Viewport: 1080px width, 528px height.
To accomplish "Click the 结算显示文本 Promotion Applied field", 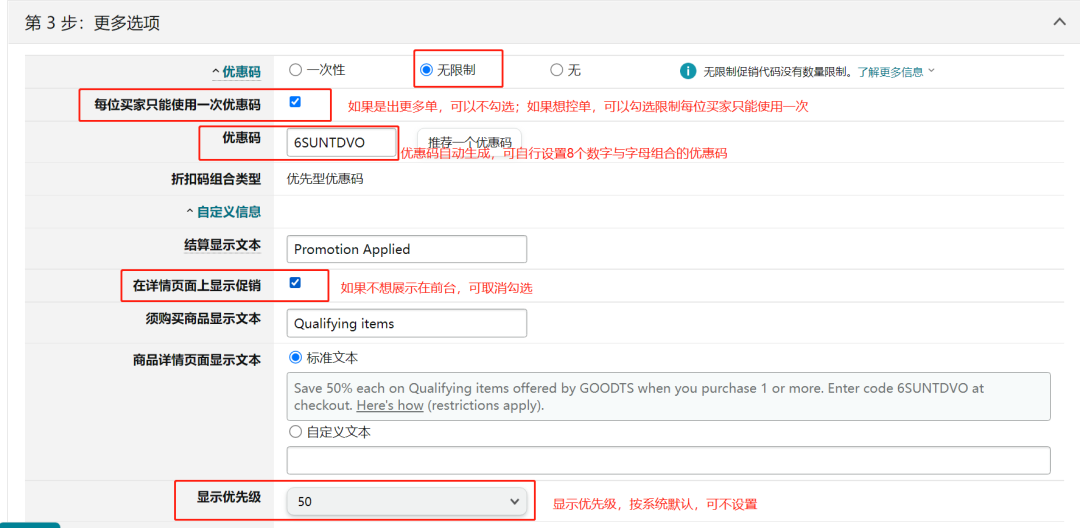I will (x=406, y=249).
